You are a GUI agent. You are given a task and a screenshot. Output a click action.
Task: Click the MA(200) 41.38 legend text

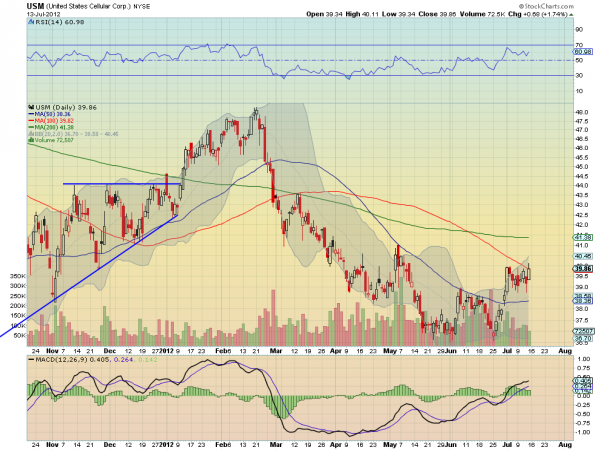point(54,127)
